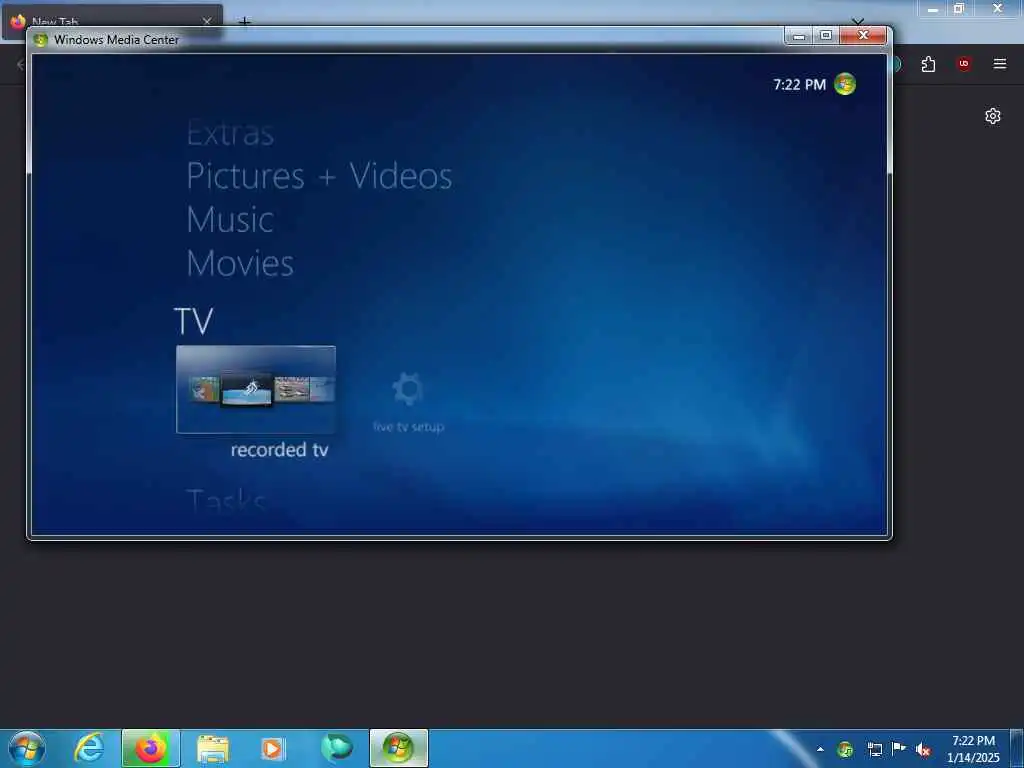Viewport: 1024px width, 768px height.
Task: Click the Media Center clock 7:22 PM
Action: [799, 85]
